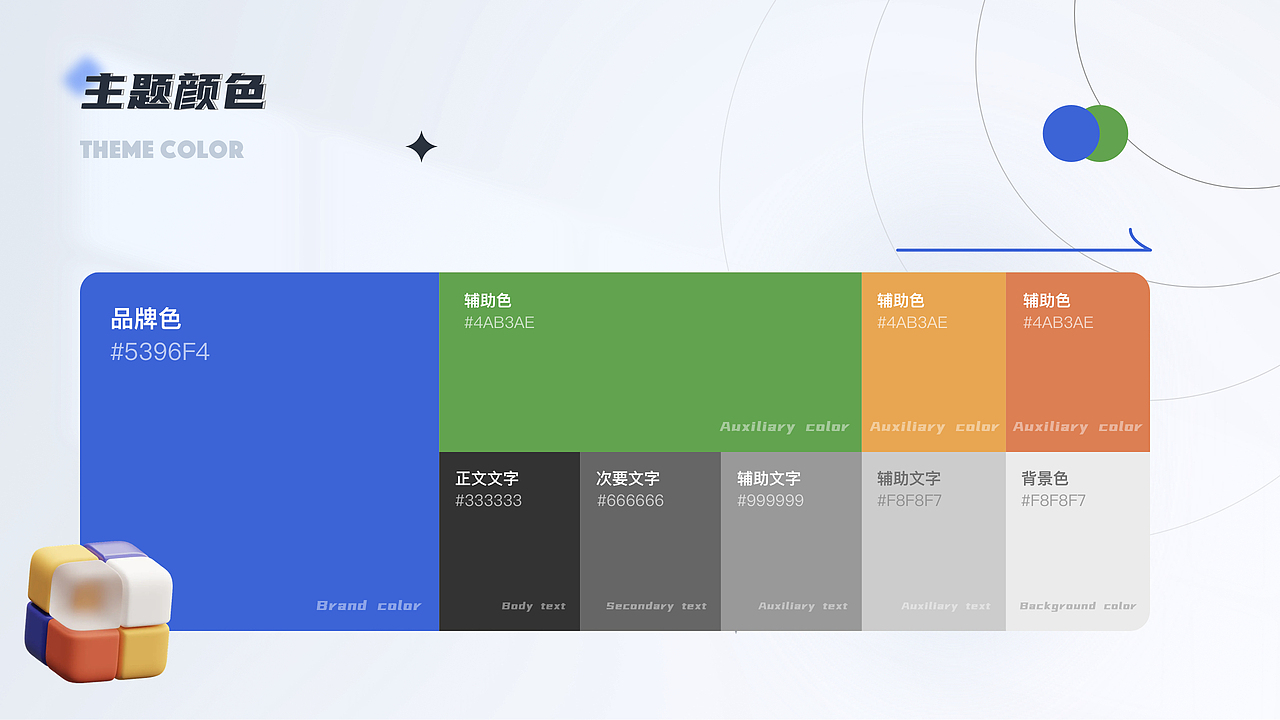Click the 品牌色 label

(x=146, y=319)
